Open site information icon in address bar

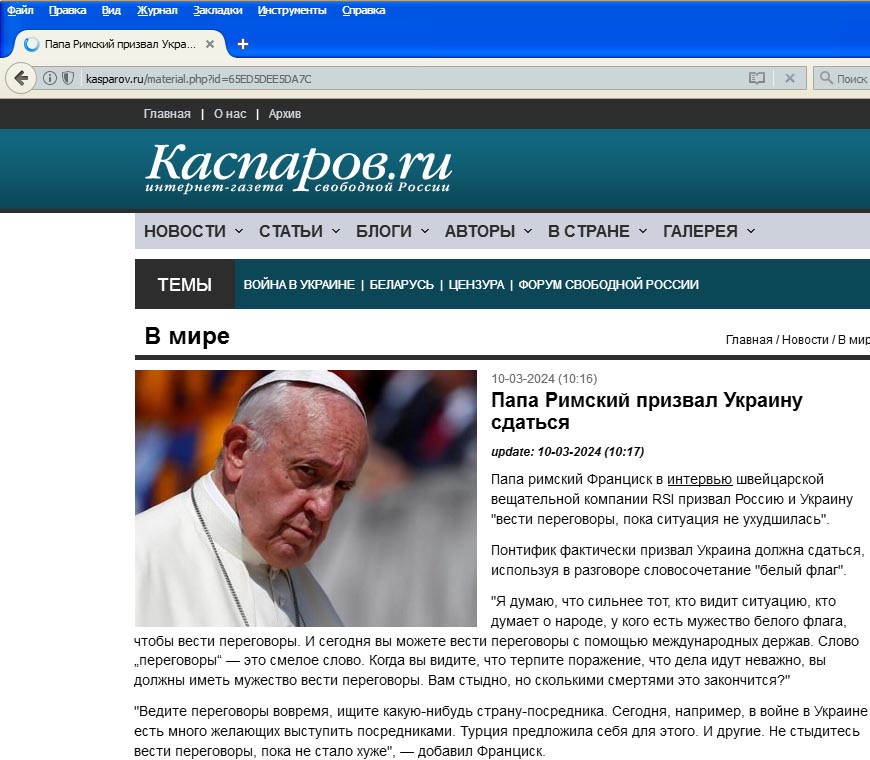pos(50,78)
